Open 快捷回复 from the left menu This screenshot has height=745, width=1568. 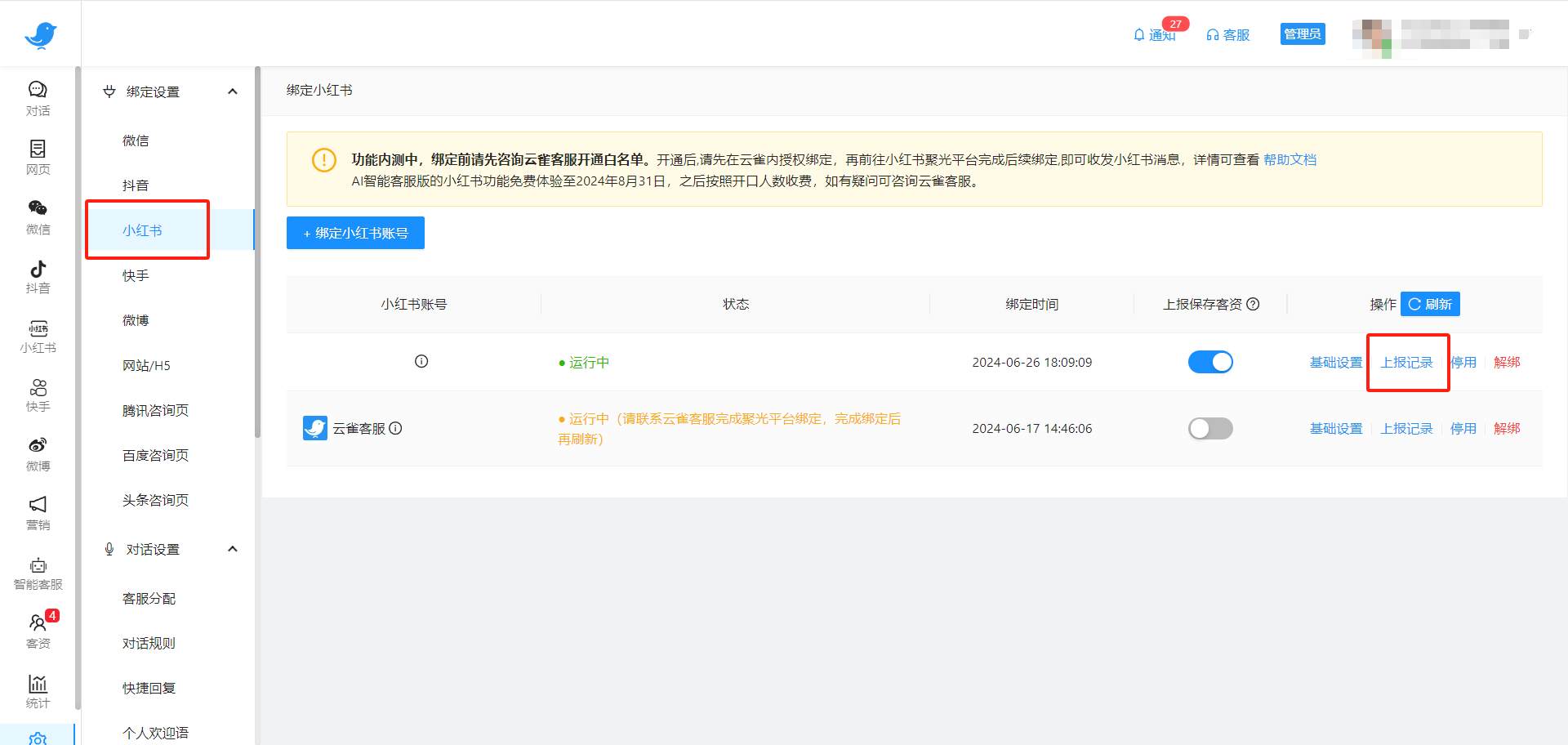tap(149, 687)
